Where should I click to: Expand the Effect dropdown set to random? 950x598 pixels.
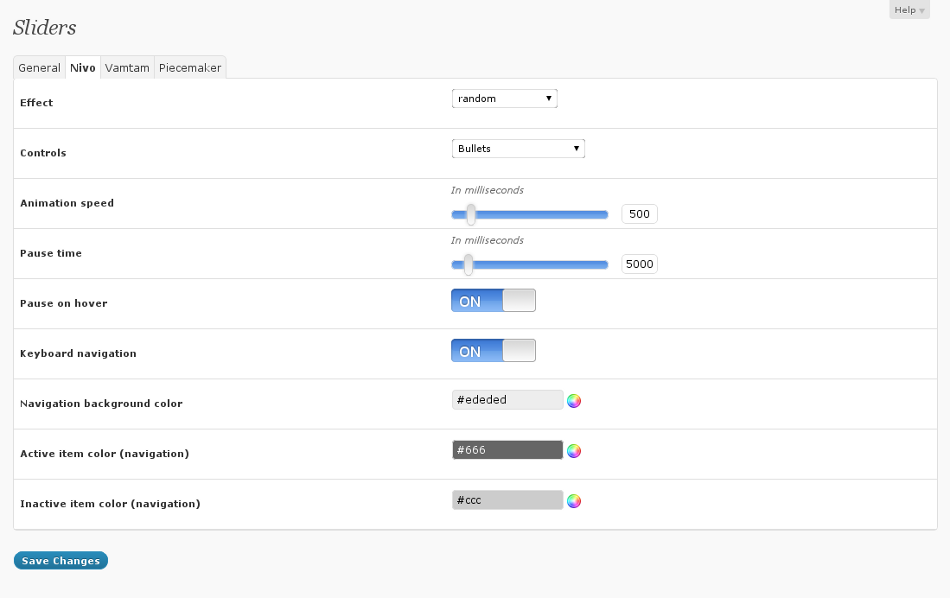(x=504, y=98)
